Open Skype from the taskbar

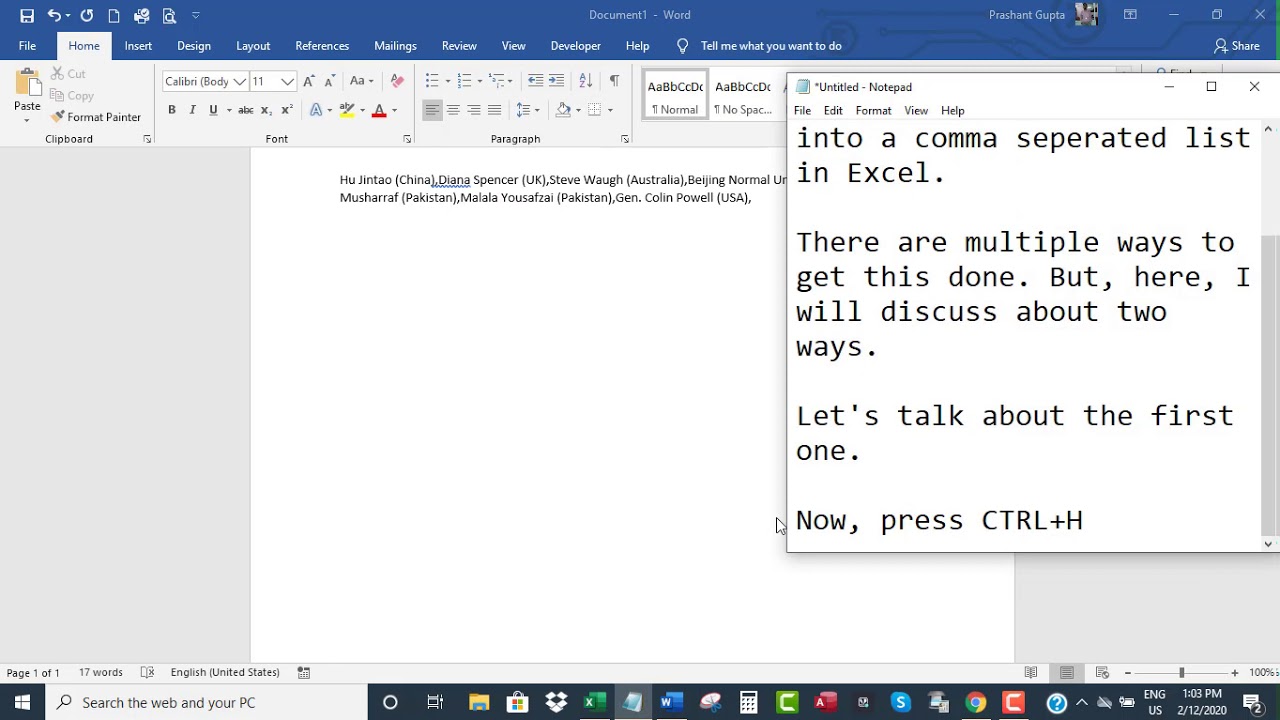(901, 703)
